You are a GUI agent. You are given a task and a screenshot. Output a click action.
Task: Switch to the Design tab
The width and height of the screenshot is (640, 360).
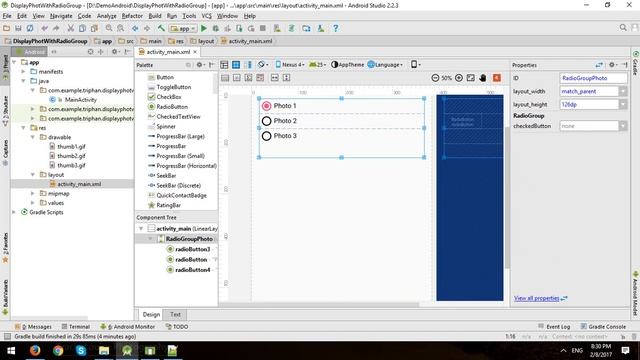[x=151, y=314]
